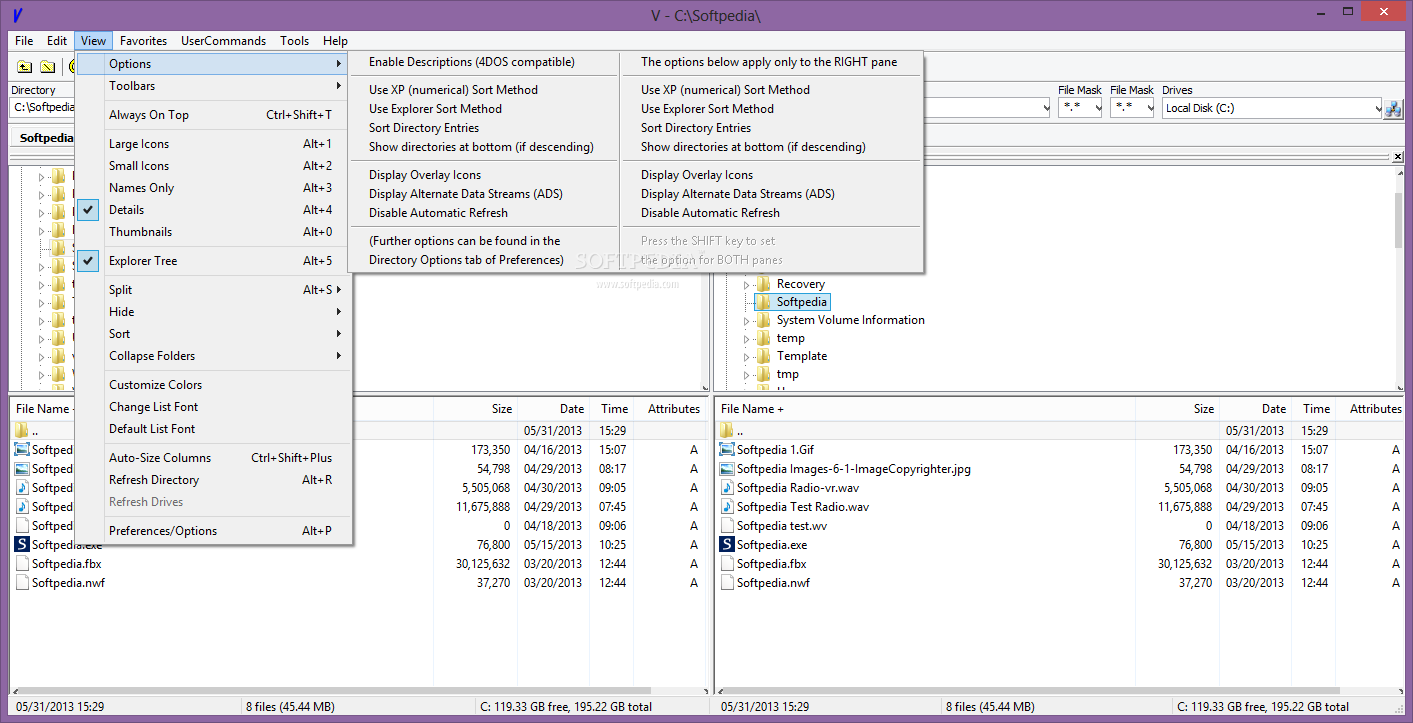Toggle the Explorer Tree checkmark
The height and width of the screenshot is (723, 1413).
(89, 261)
